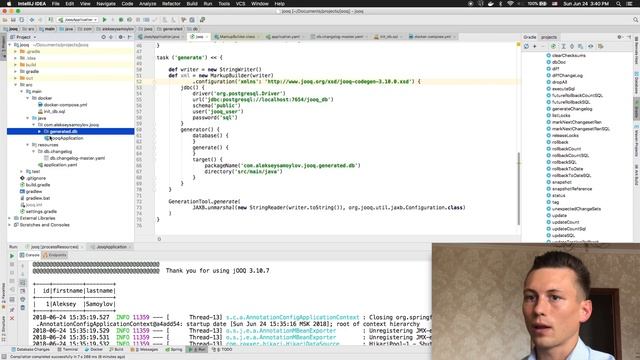Open the Messages tool window
640x360 pixels.
[x=143, y=350]
